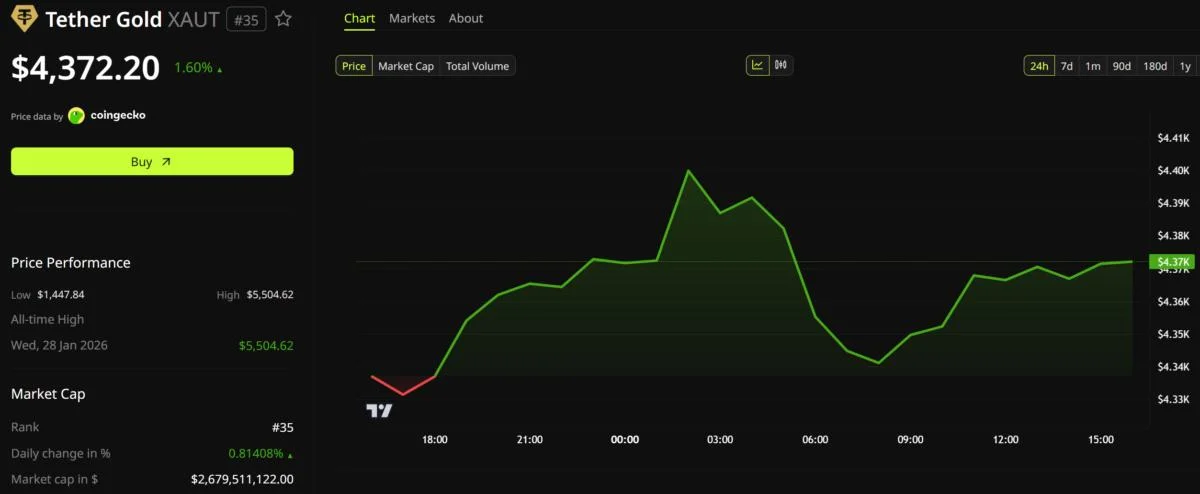Click the 15:00 time axis label
The image size is (1200, 494).
click(x=1101, y=439)
